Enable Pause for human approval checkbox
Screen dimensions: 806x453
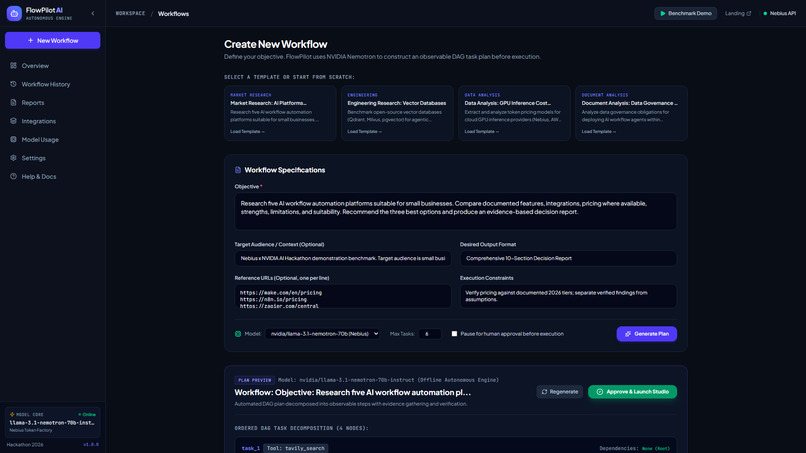(x=454, y=334)
